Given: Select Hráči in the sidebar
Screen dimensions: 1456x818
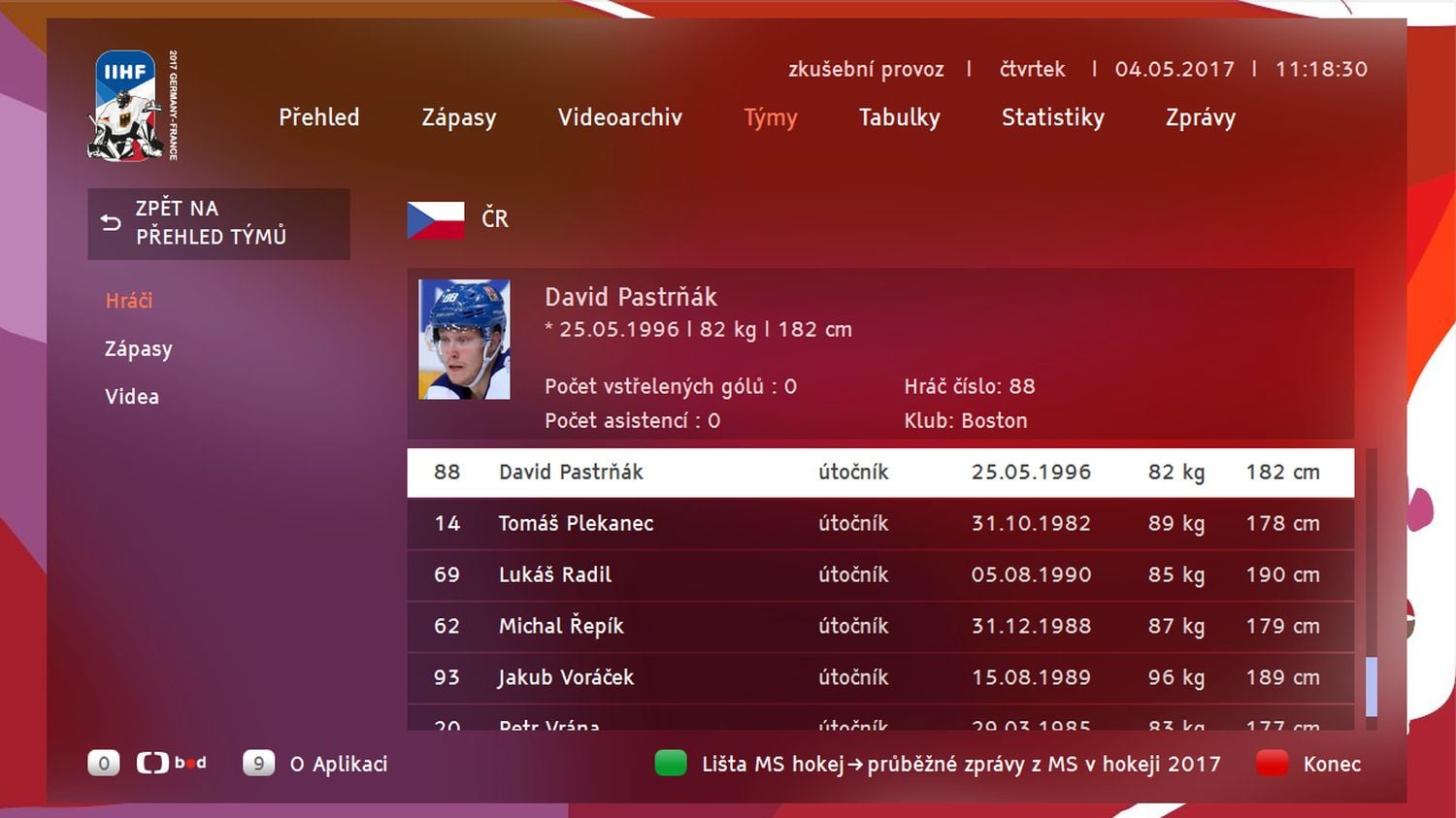Looking at the screenshot, I should [x=127, y=300].
